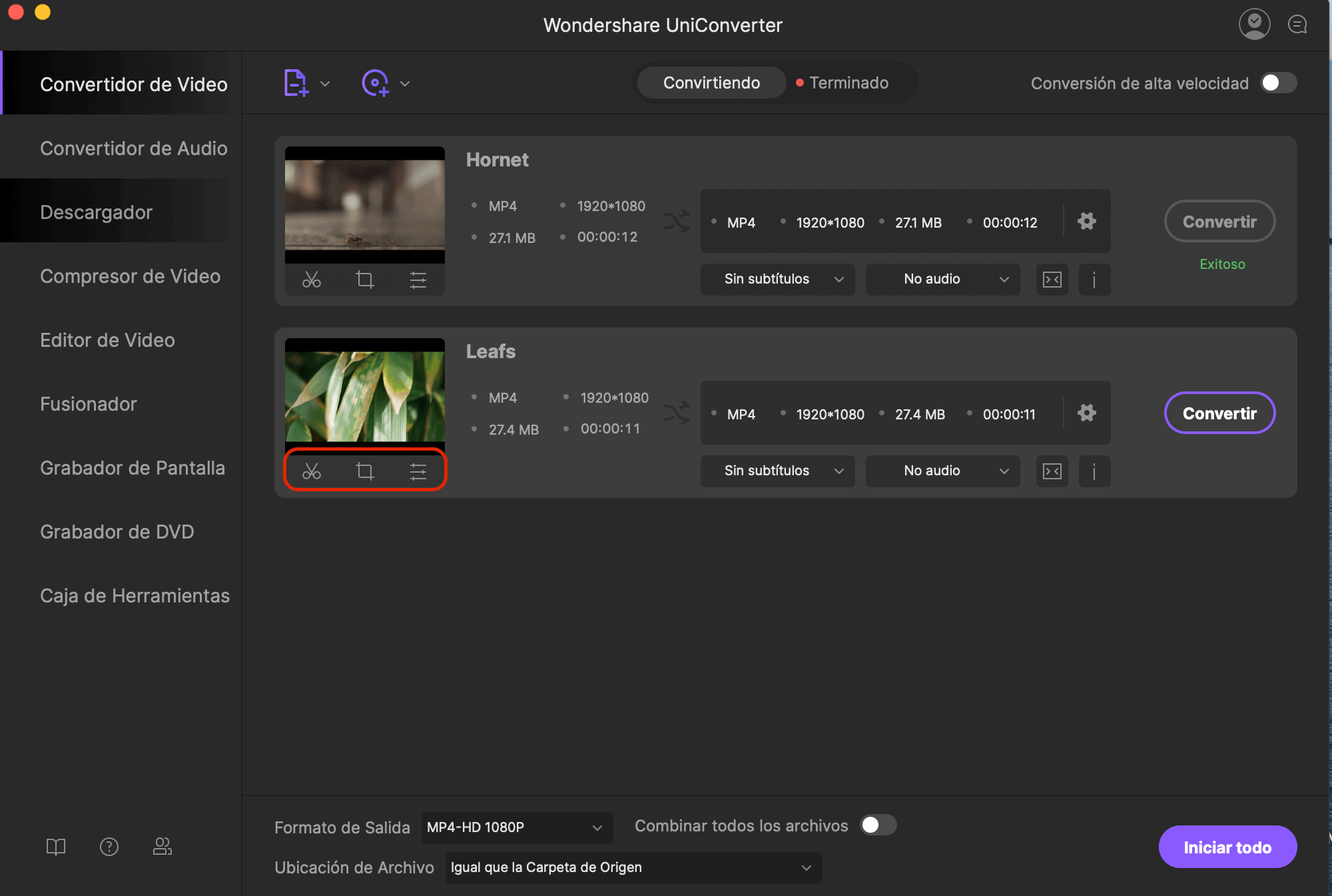Click the preview icon for Leafs
Screen dimensions: 1332x896
click(1052, 471)
